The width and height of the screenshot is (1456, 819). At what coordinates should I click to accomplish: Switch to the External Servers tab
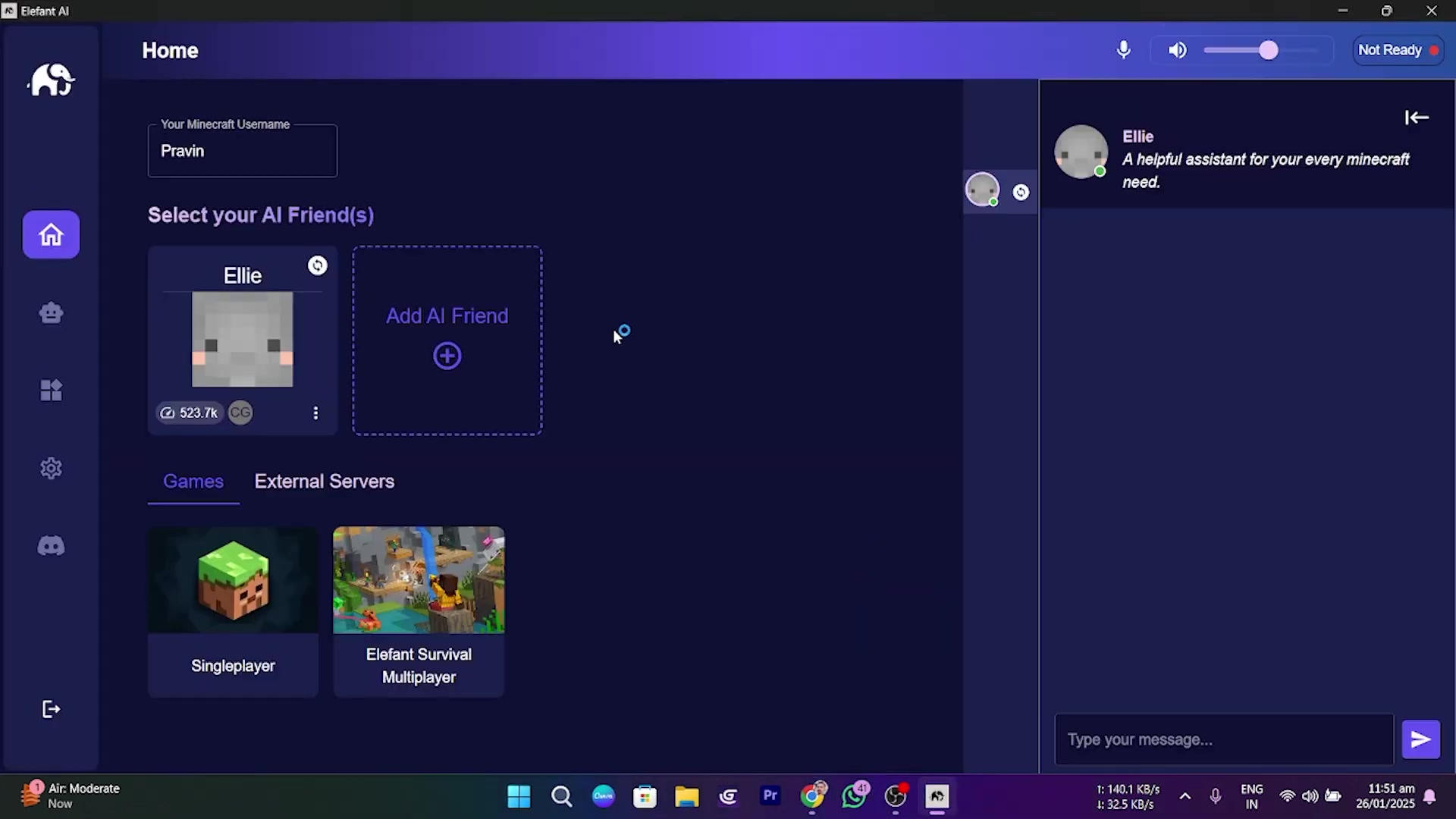point(324,481)
